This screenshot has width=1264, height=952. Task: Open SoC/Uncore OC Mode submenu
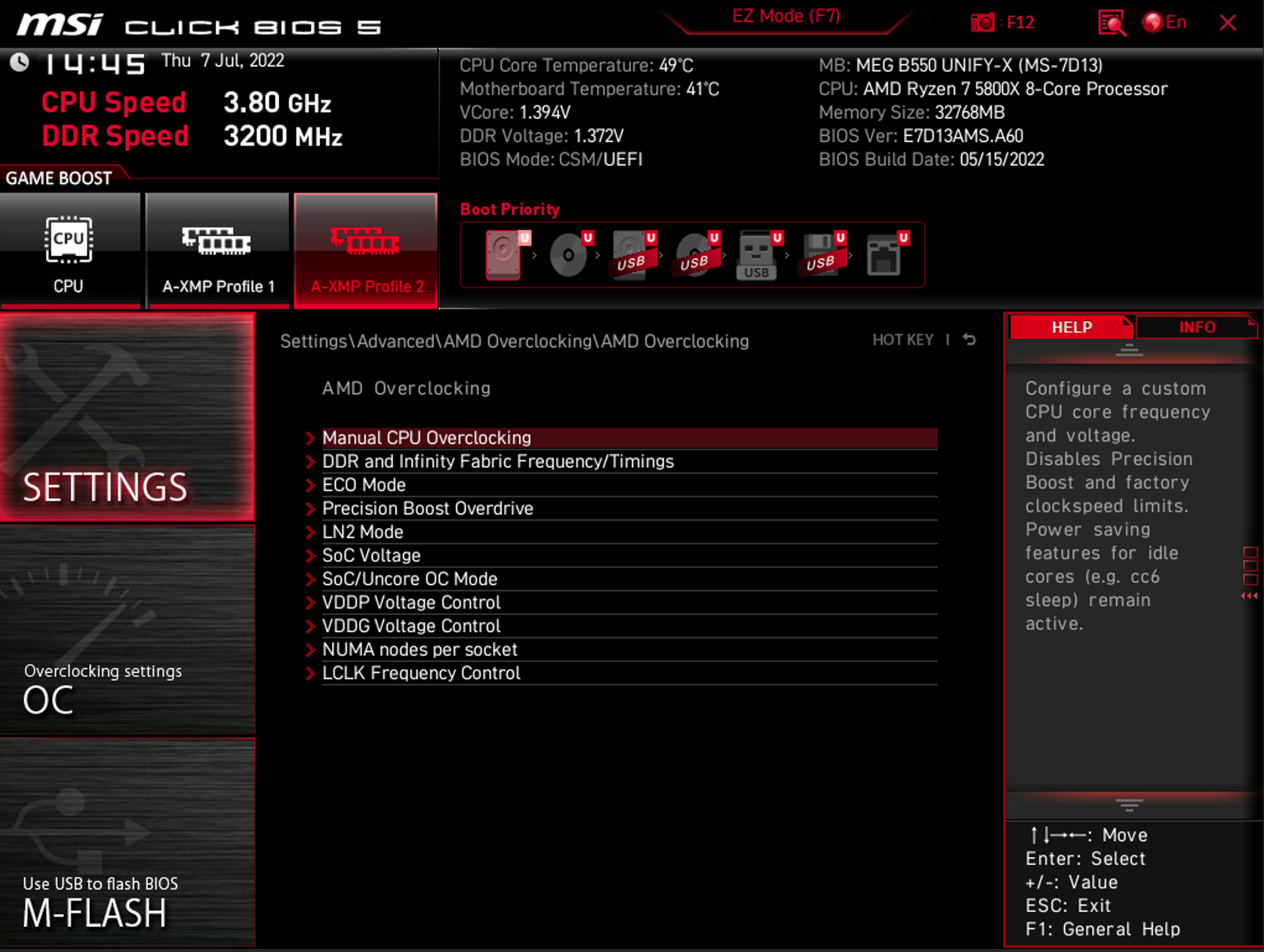click(x=622, y=579)
